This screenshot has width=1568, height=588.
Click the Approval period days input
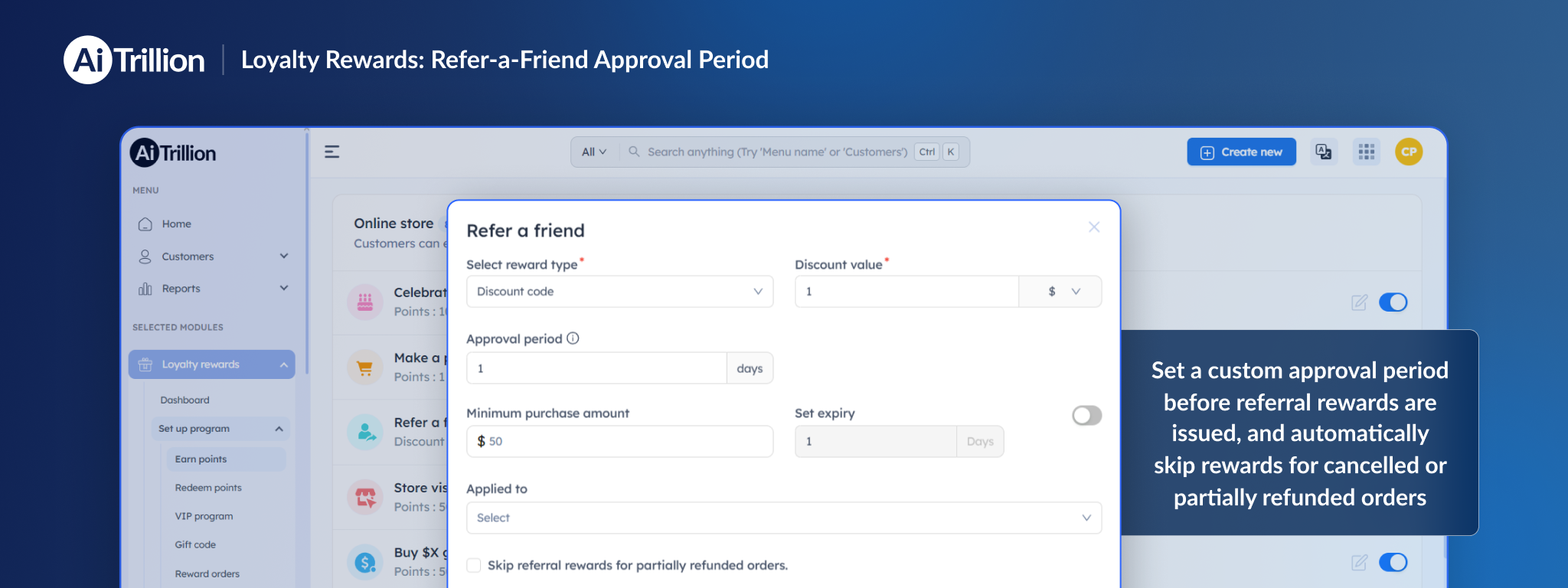596,368
